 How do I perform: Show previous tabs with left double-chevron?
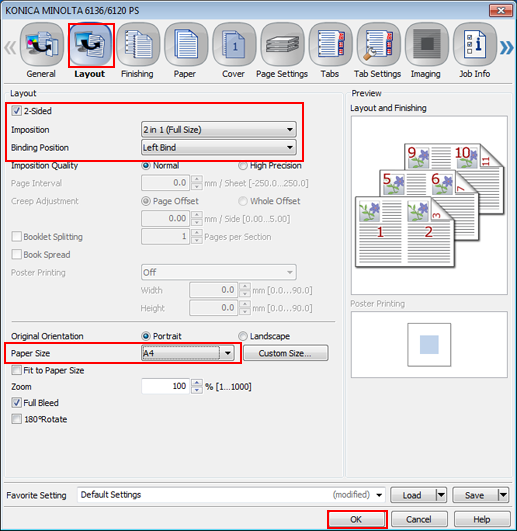coord(10,47)
